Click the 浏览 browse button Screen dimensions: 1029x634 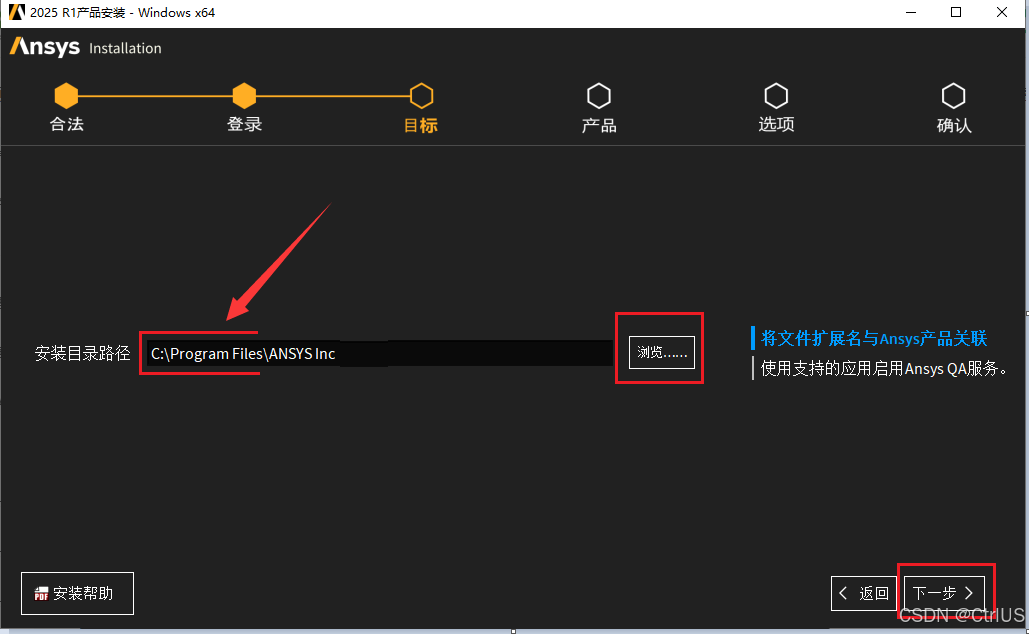tap(662, 352)
